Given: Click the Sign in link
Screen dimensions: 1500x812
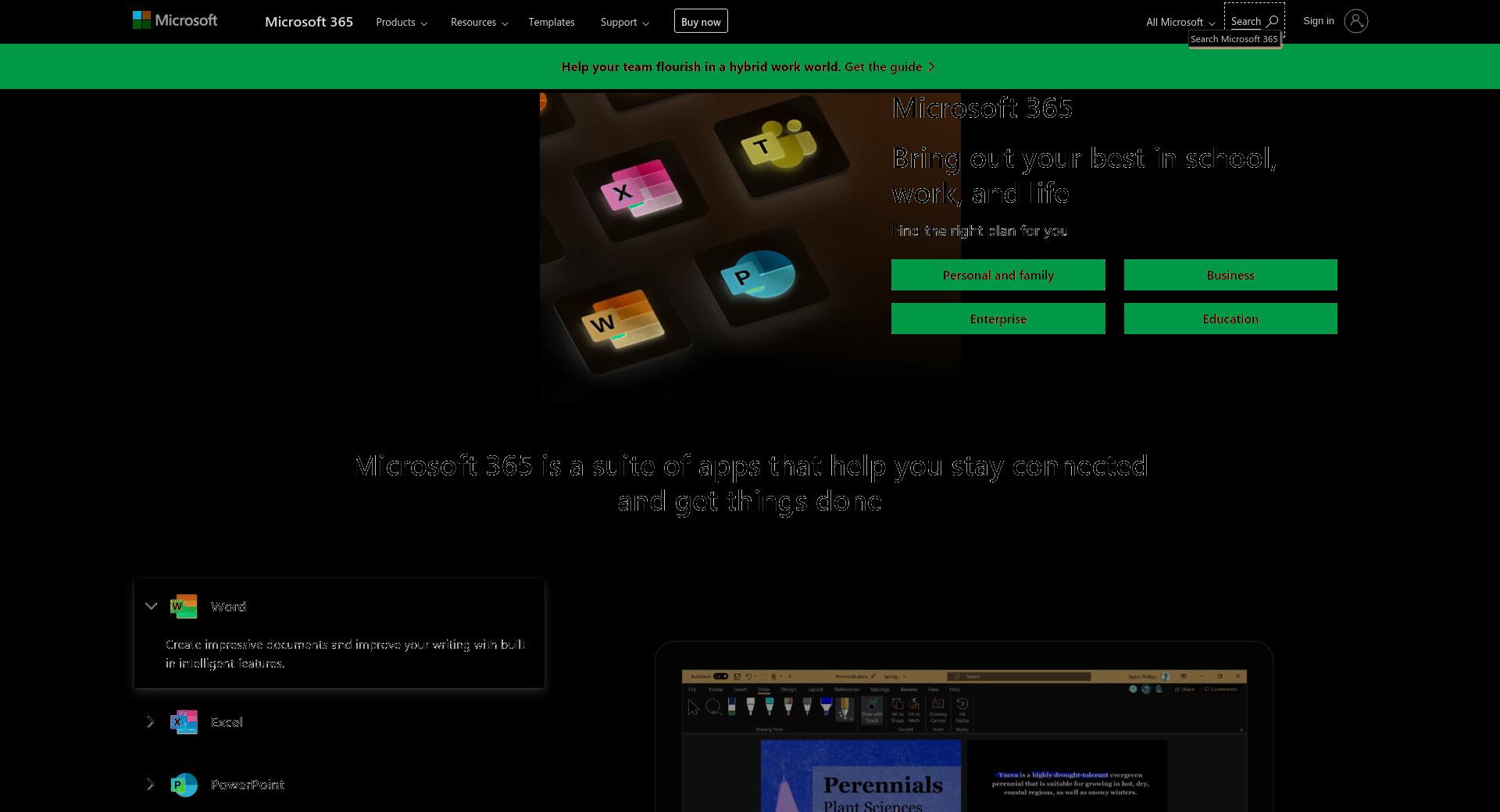Looking at the screenshot, I should (1319, 21).
